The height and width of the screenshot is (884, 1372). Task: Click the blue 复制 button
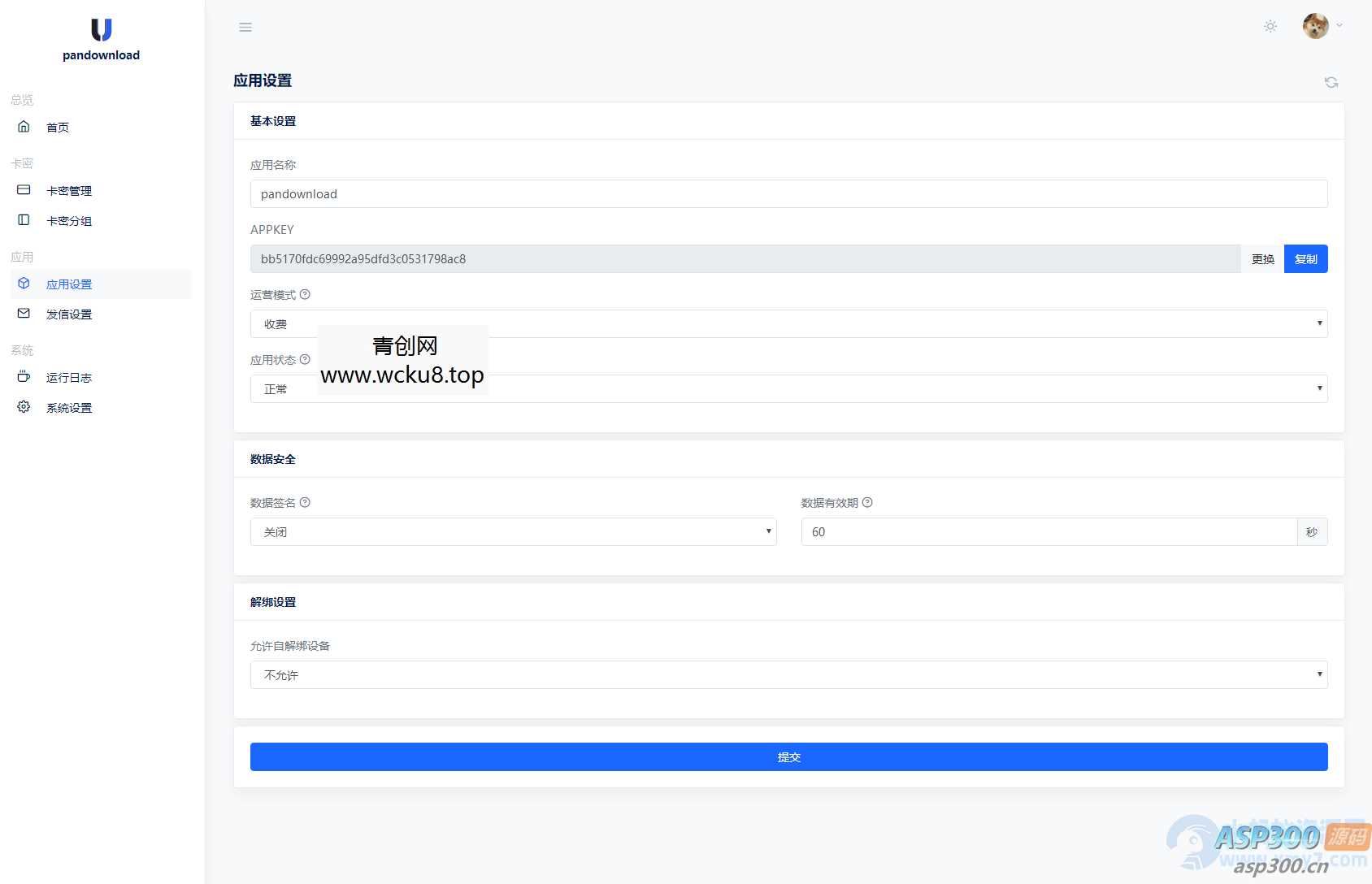coord(1305,259)
